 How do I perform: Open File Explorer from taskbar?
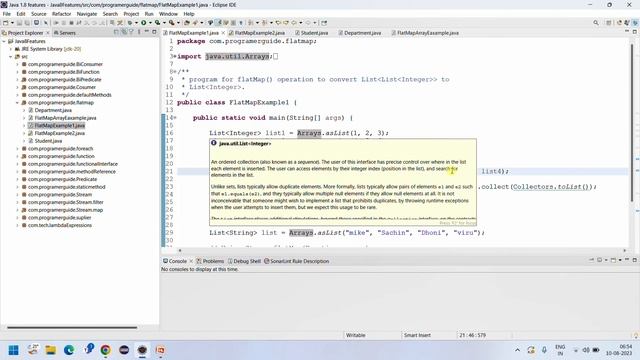(x=51, y=350)
